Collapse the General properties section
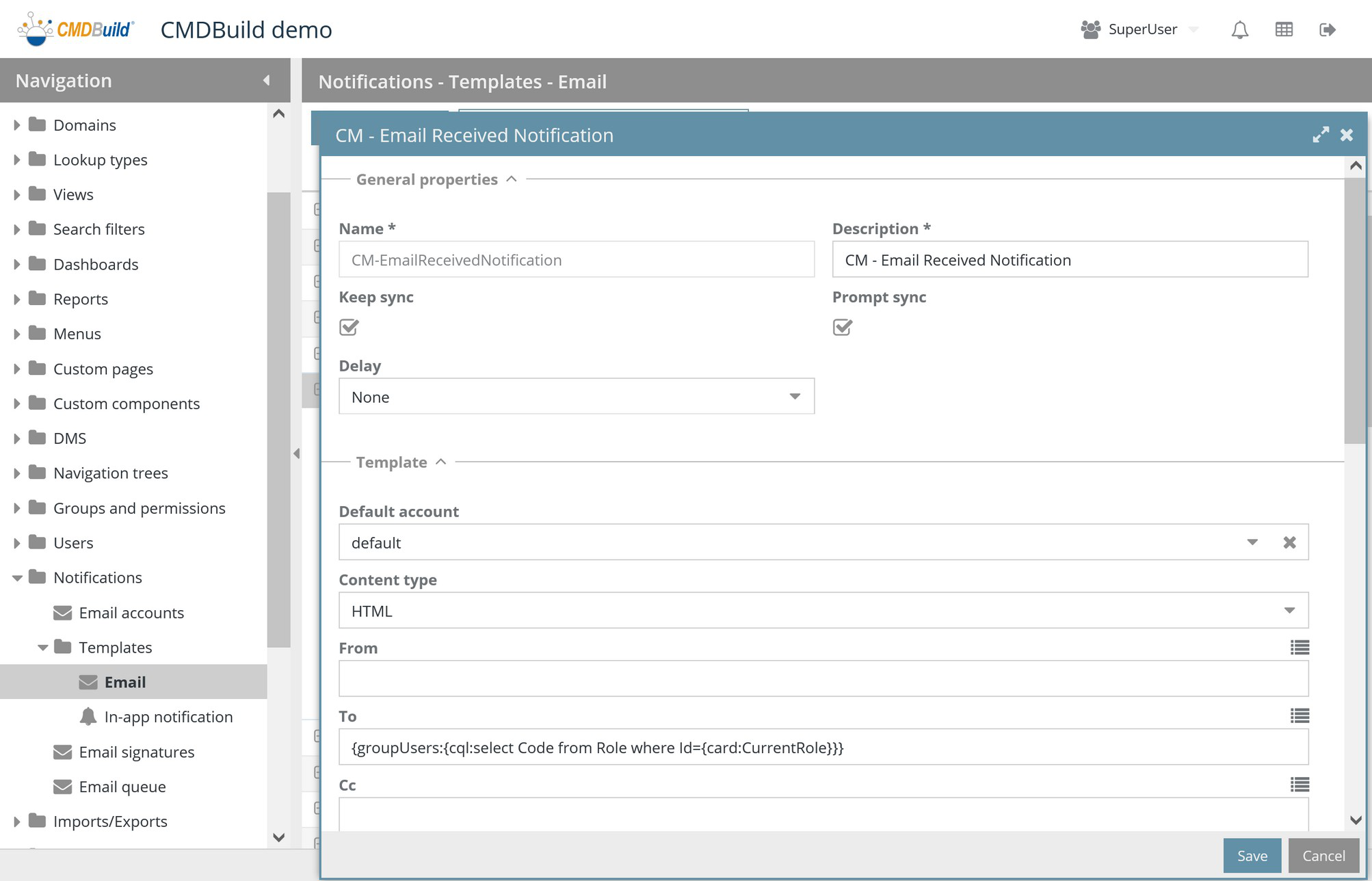This screenshot has height=881, width=1372. pyautogui.click(x=511, y=179)
